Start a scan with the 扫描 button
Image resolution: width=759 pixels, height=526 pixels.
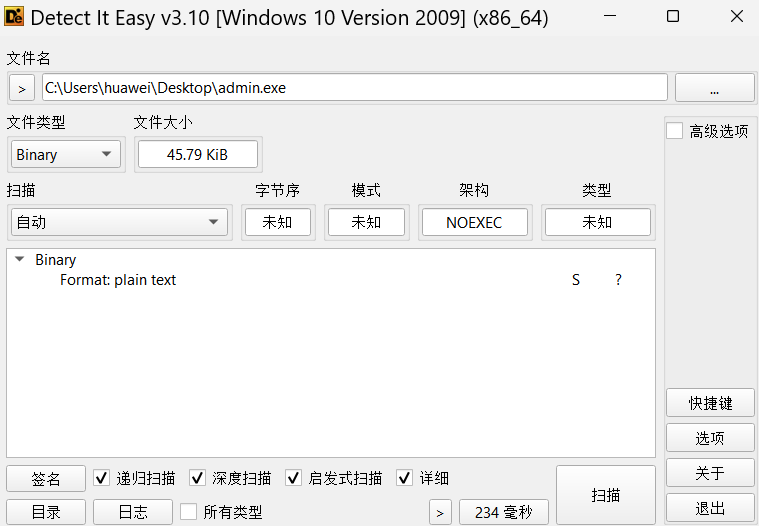pyautogui.click(x=606, y=495)
